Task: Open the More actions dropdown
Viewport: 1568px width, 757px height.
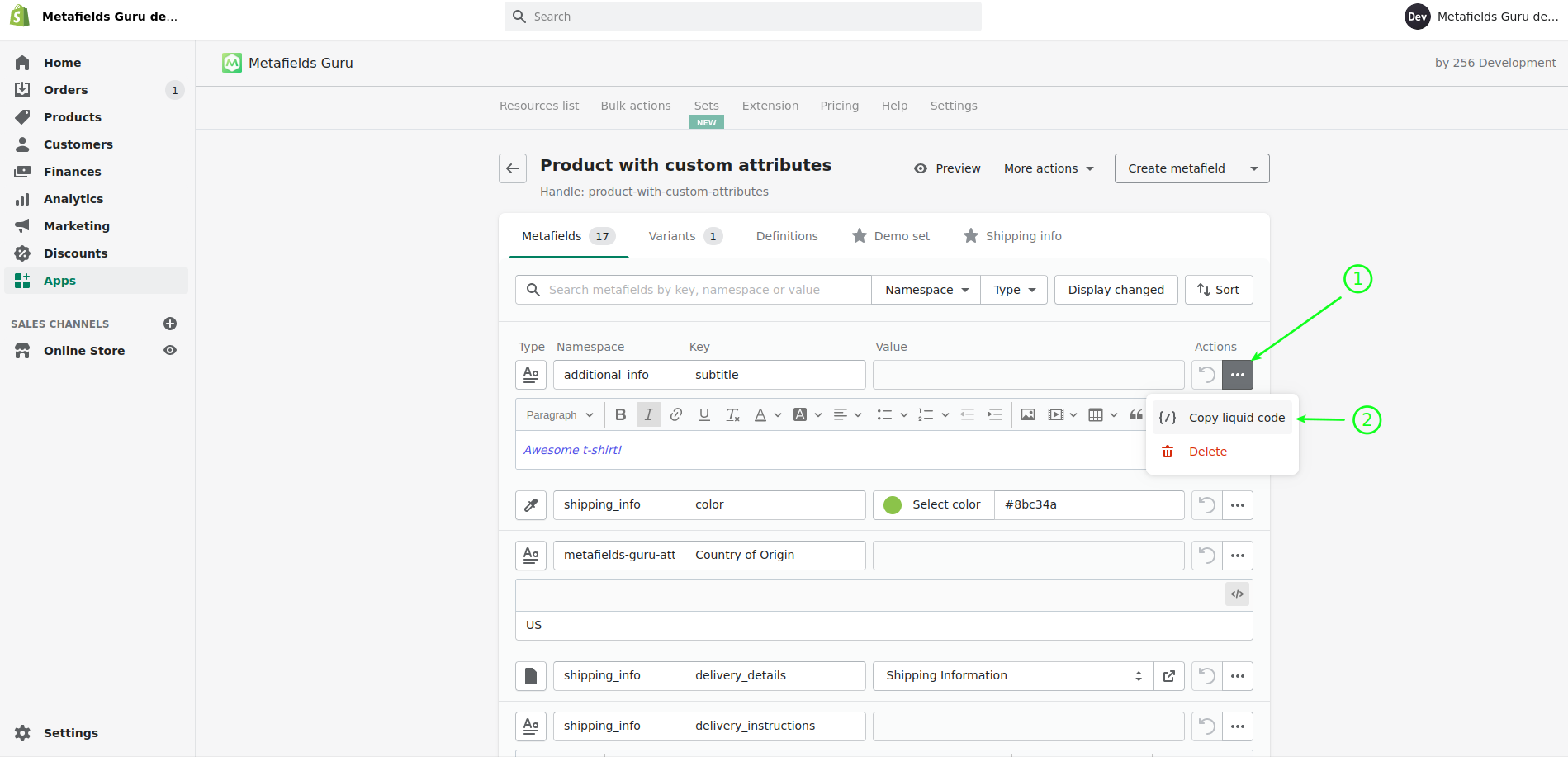Action: pos(1049,168)
